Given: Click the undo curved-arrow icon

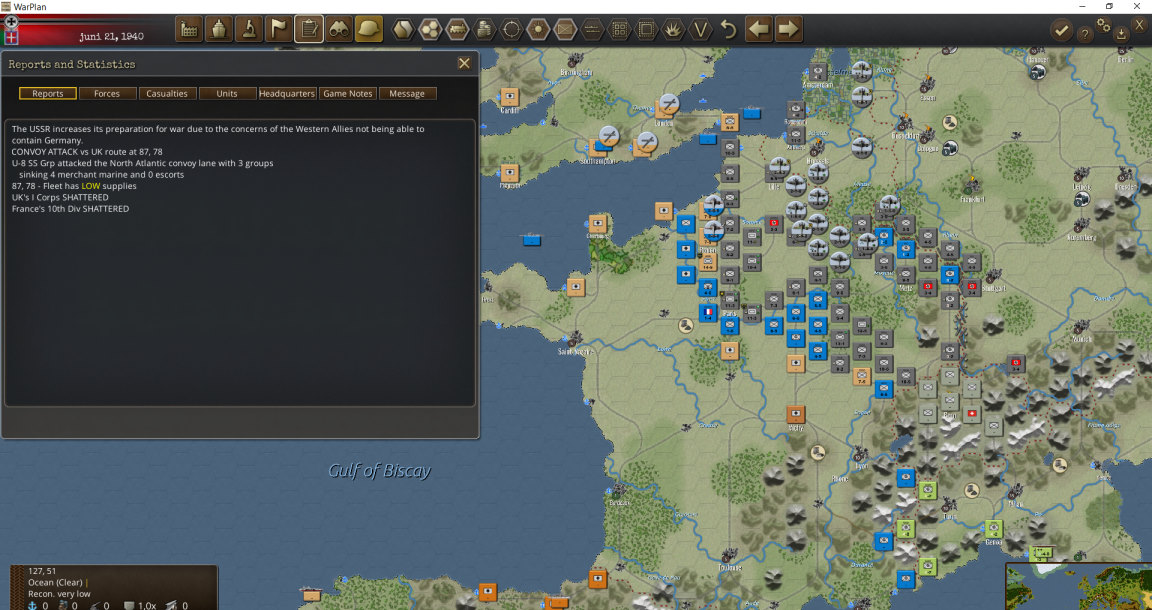Looking at the screenshot, I should 728,29.
